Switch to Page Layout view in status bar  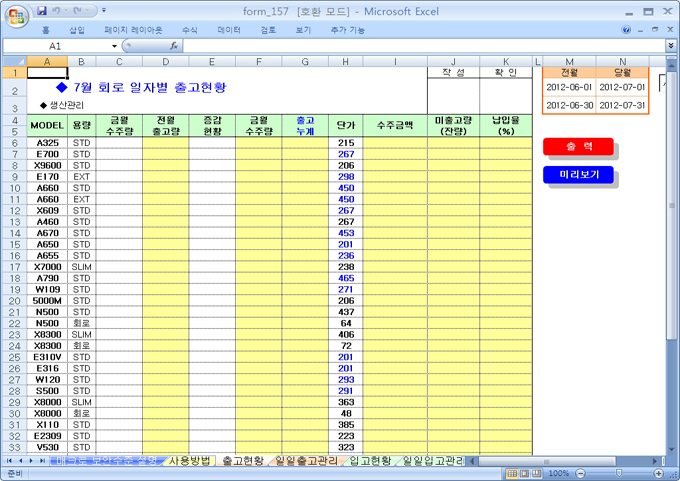click(525, 473)
